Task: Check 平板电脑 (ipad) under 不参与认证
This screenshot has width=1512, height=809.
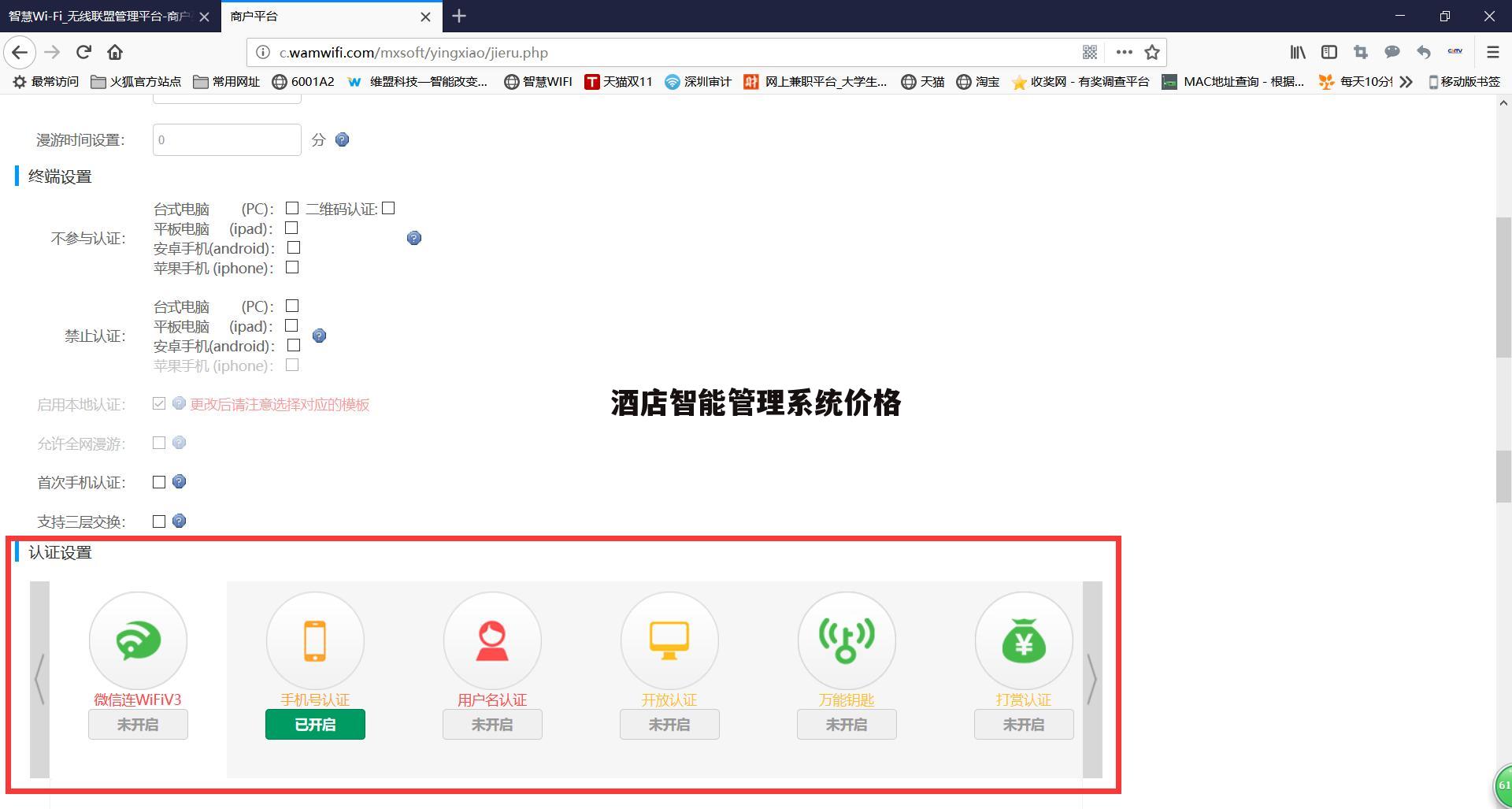Action: pyautogui.click(x=291, y=228)
